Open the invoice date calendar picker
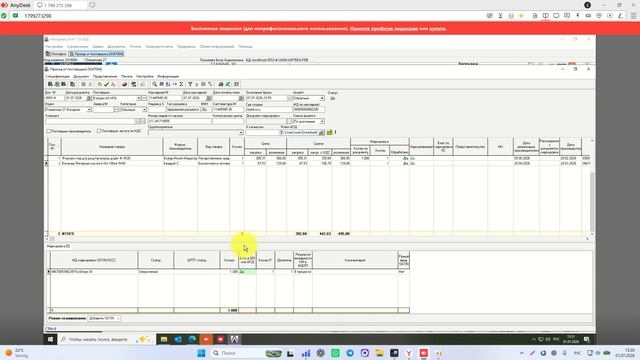 (x=209, y=98)
